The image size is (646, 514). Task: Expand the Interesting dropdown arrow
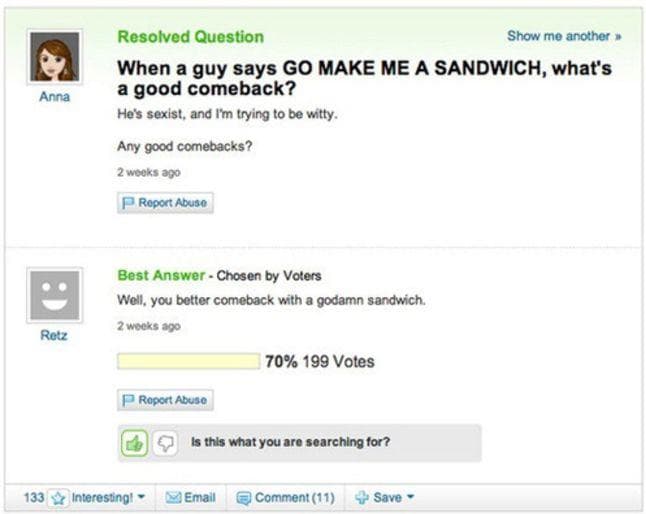pyautogui.click(x=144, y=498)
